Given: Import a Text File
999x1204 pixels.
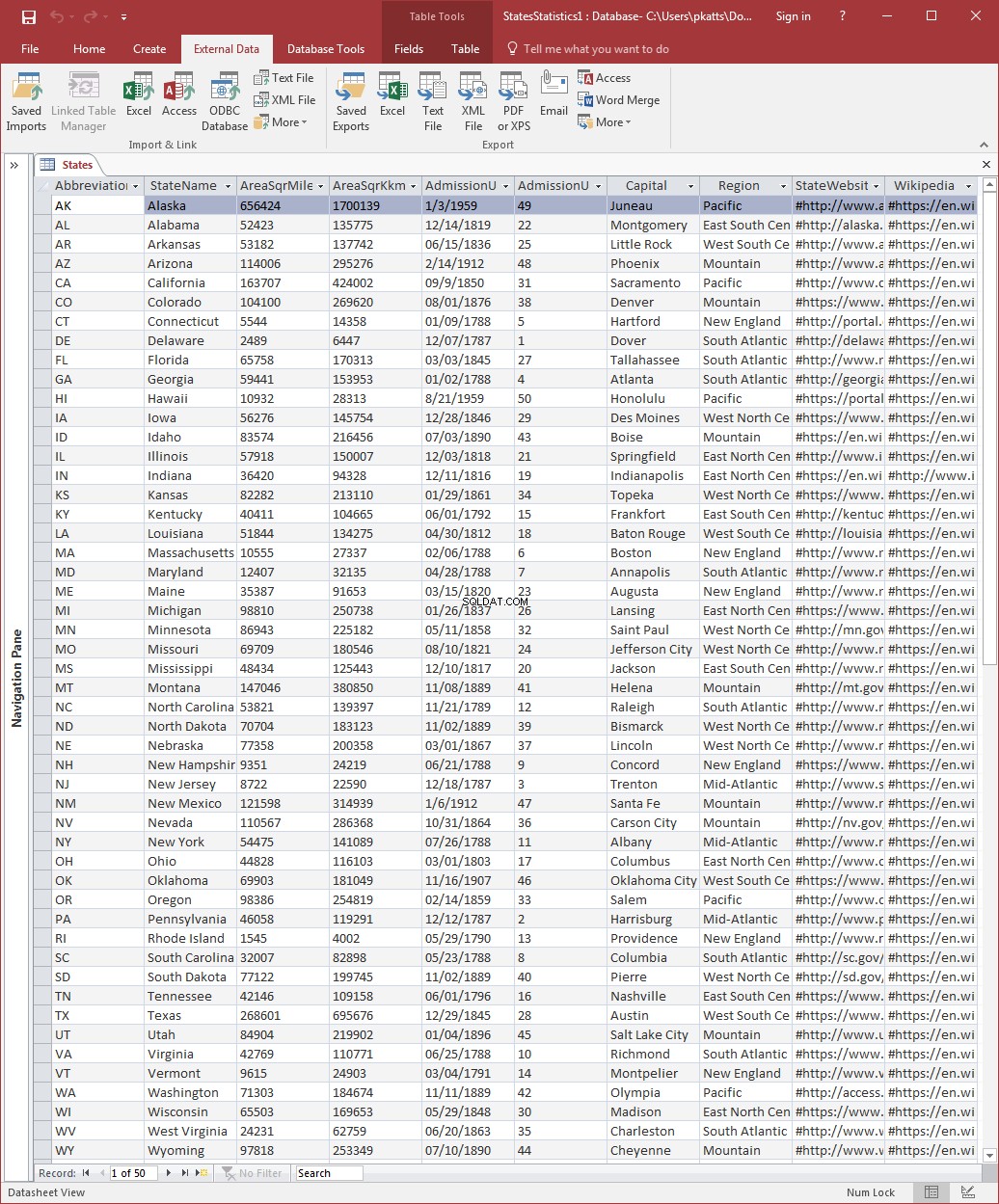Looking at the screenshot, I should (284, 78).
